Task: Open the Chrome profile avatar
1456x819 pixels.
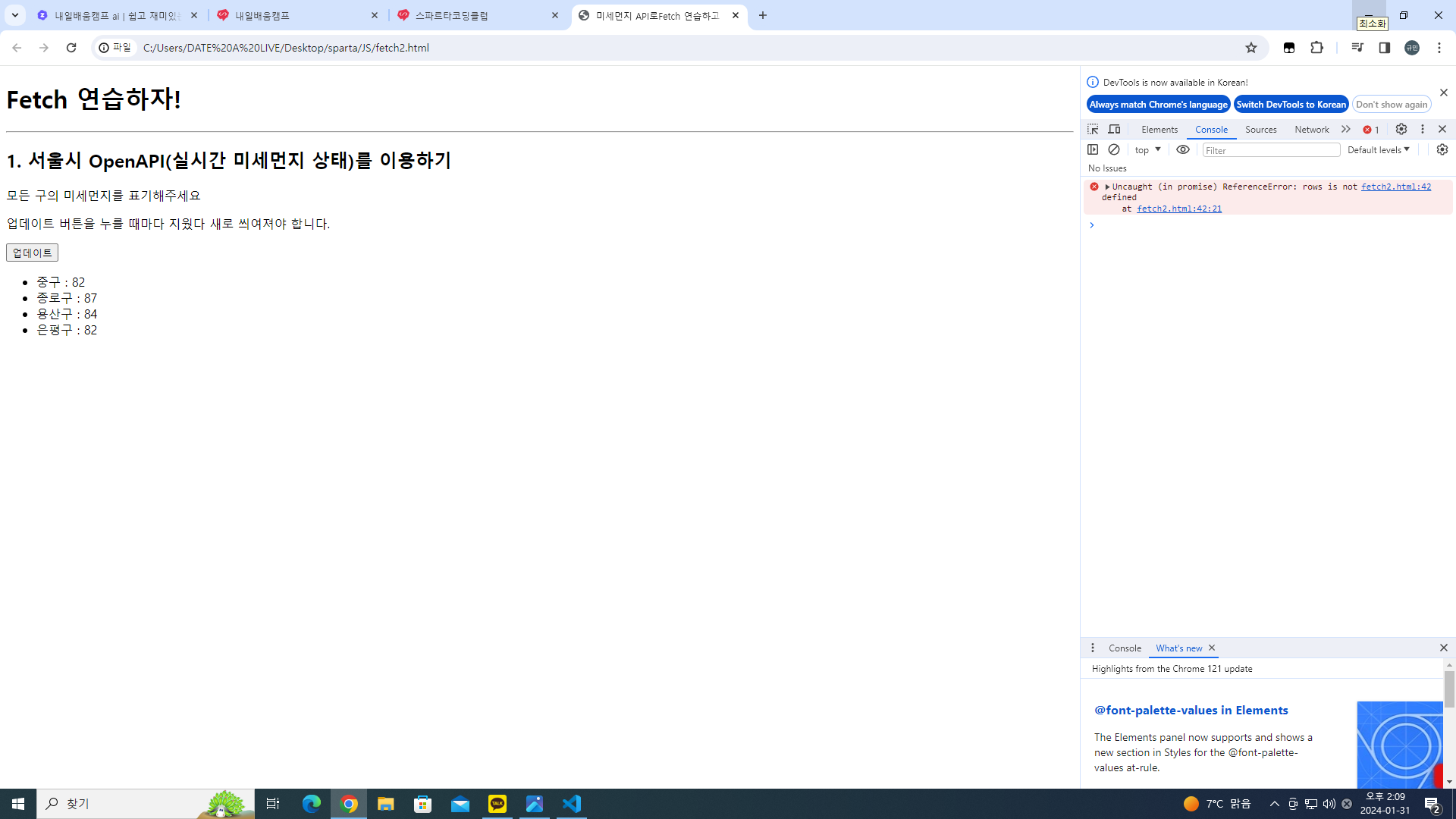Action: pyautogui.click(x=1412, y=48)
